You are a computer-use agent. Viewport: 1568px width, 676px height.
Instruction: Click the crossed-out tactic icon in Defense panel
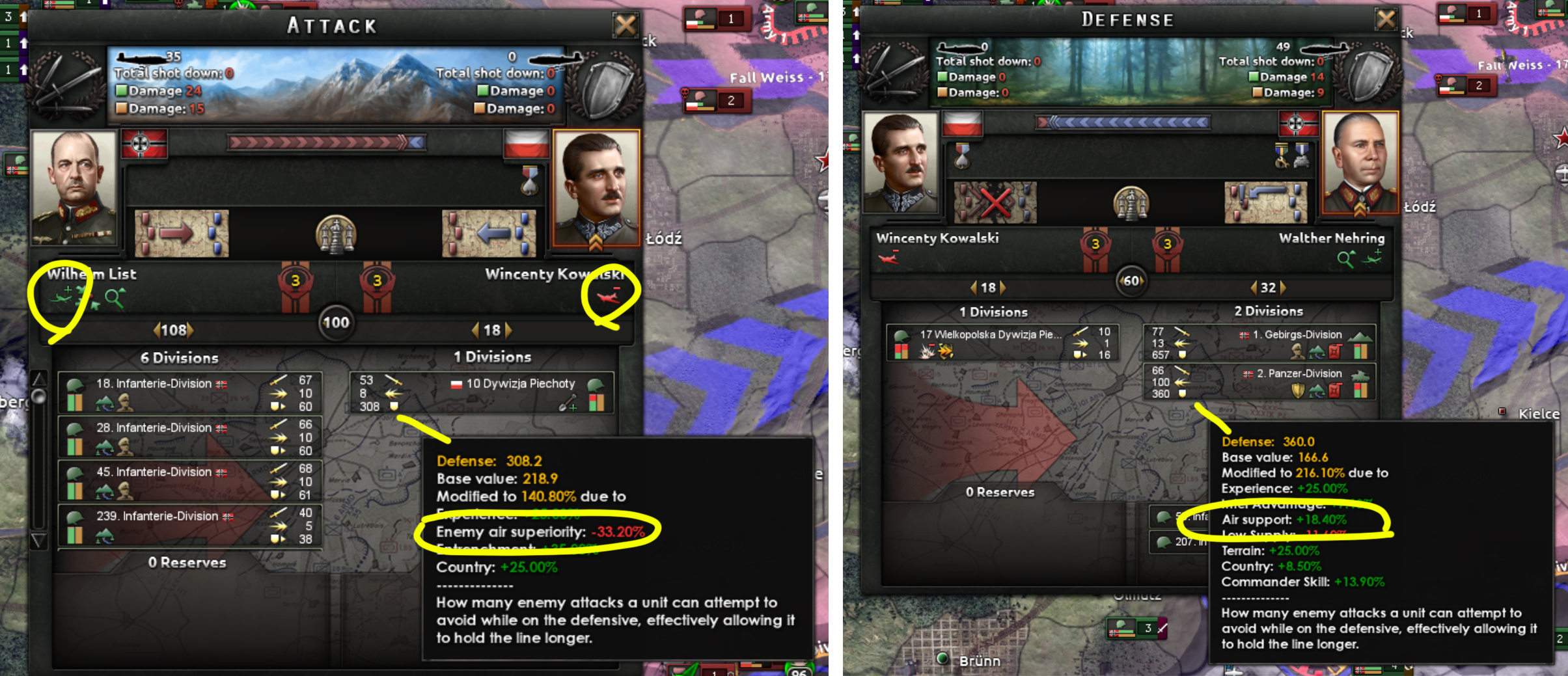[995, 202]
